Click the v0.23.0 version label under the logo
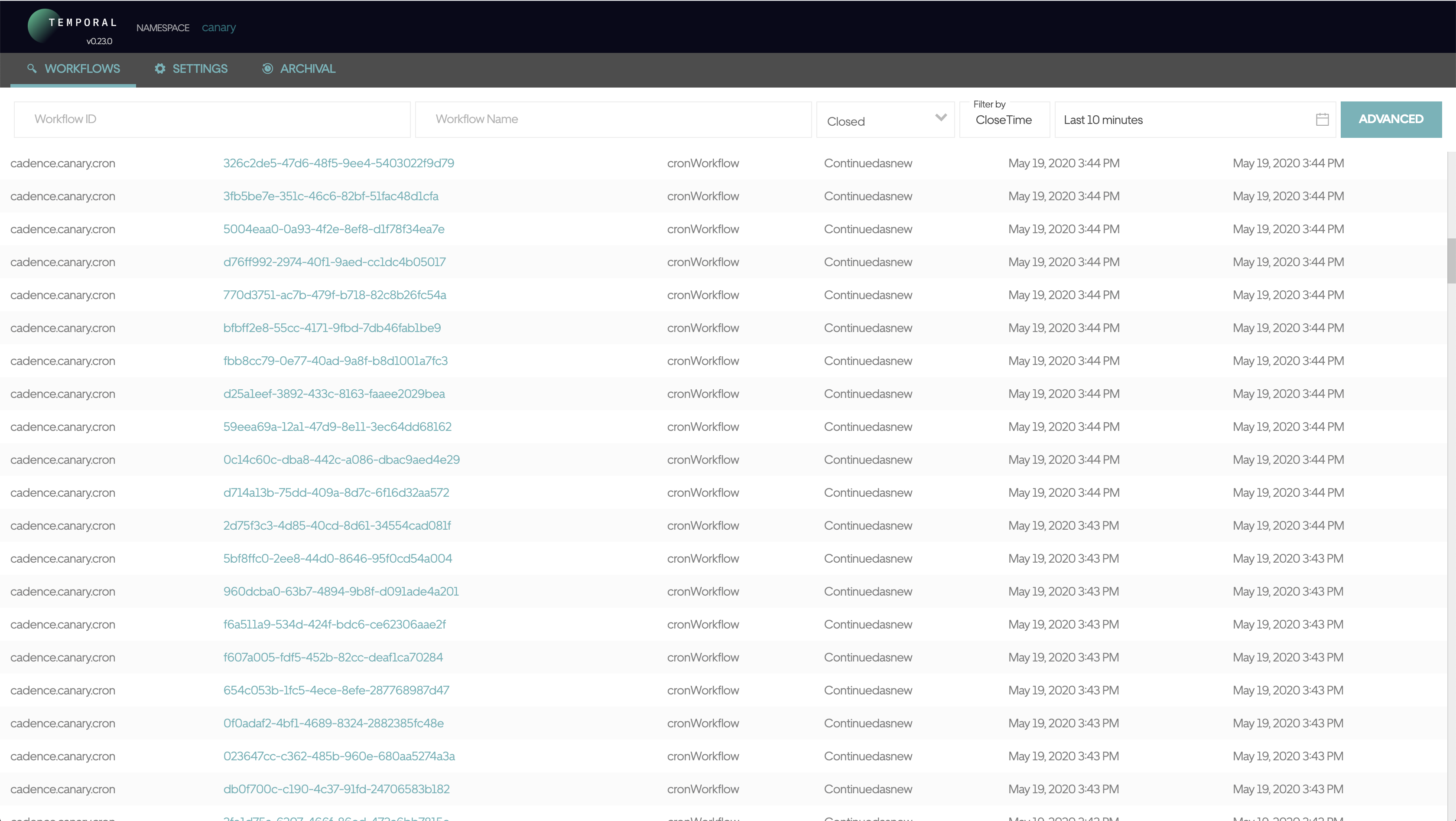 pos(98,41)
